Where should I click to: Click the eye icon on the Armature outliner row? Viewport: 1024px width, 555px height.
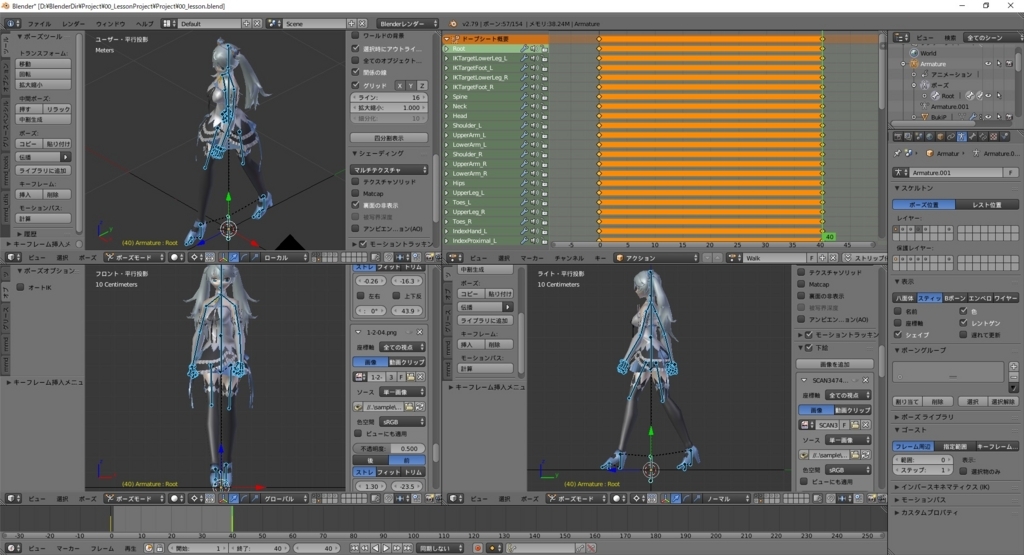987,63
